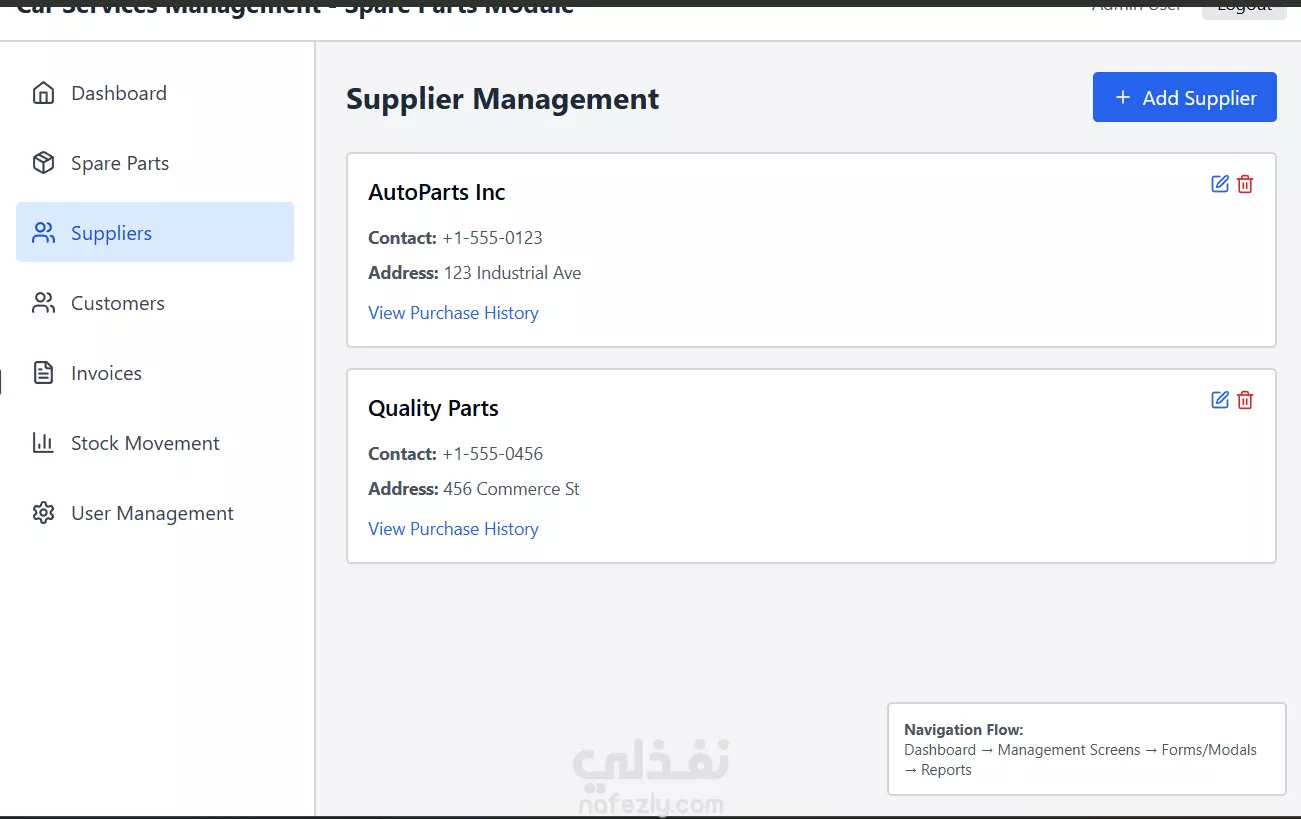Select the Quality Parts supplier name
The image size is (1301, 819).
click(433, 408)
